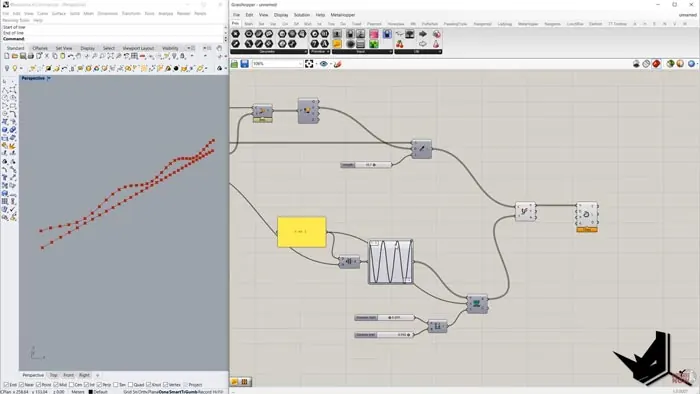Open Grasshopper file with green folder icon

tap(235, 64)
